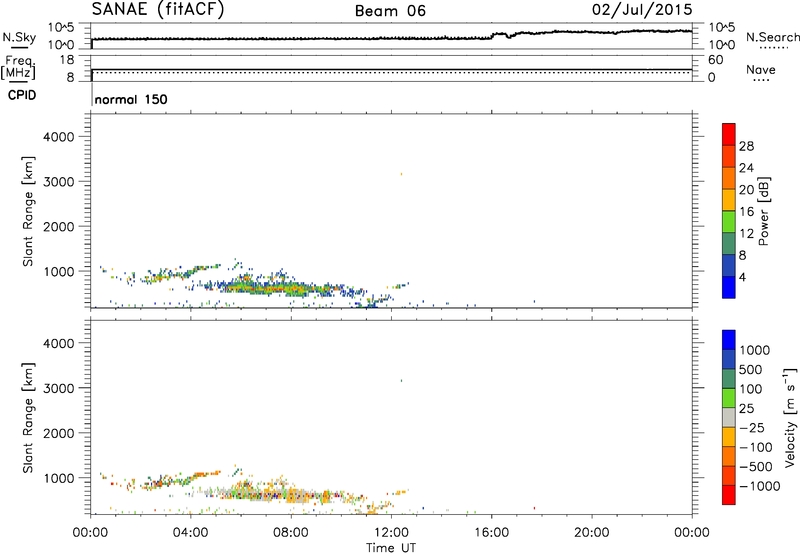Select the Beam 06 heading
This screenshot has height=554, width=800.
[390, 11]
